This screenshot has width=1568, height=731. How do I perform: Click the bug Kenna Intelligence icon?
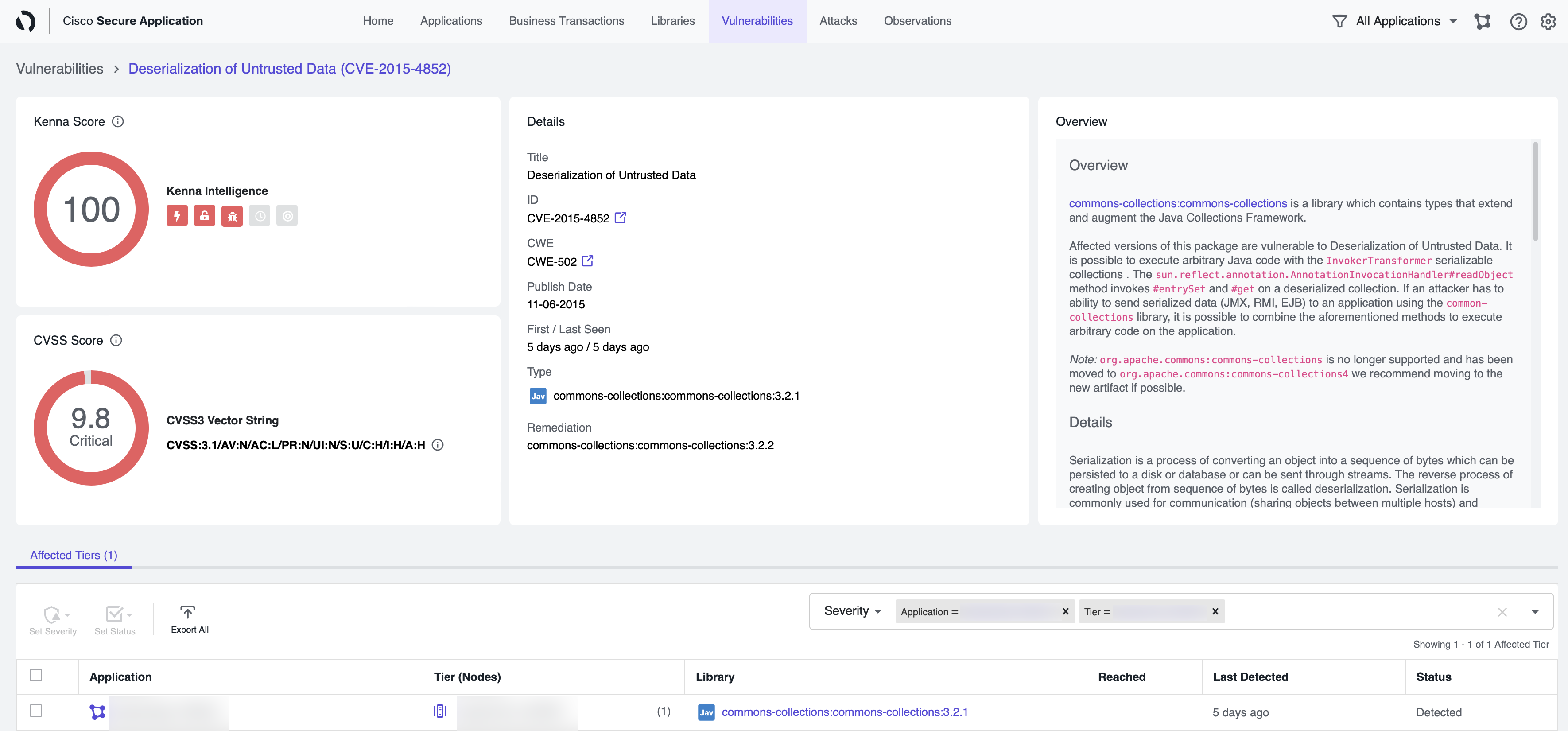click(x=232, y=215)
